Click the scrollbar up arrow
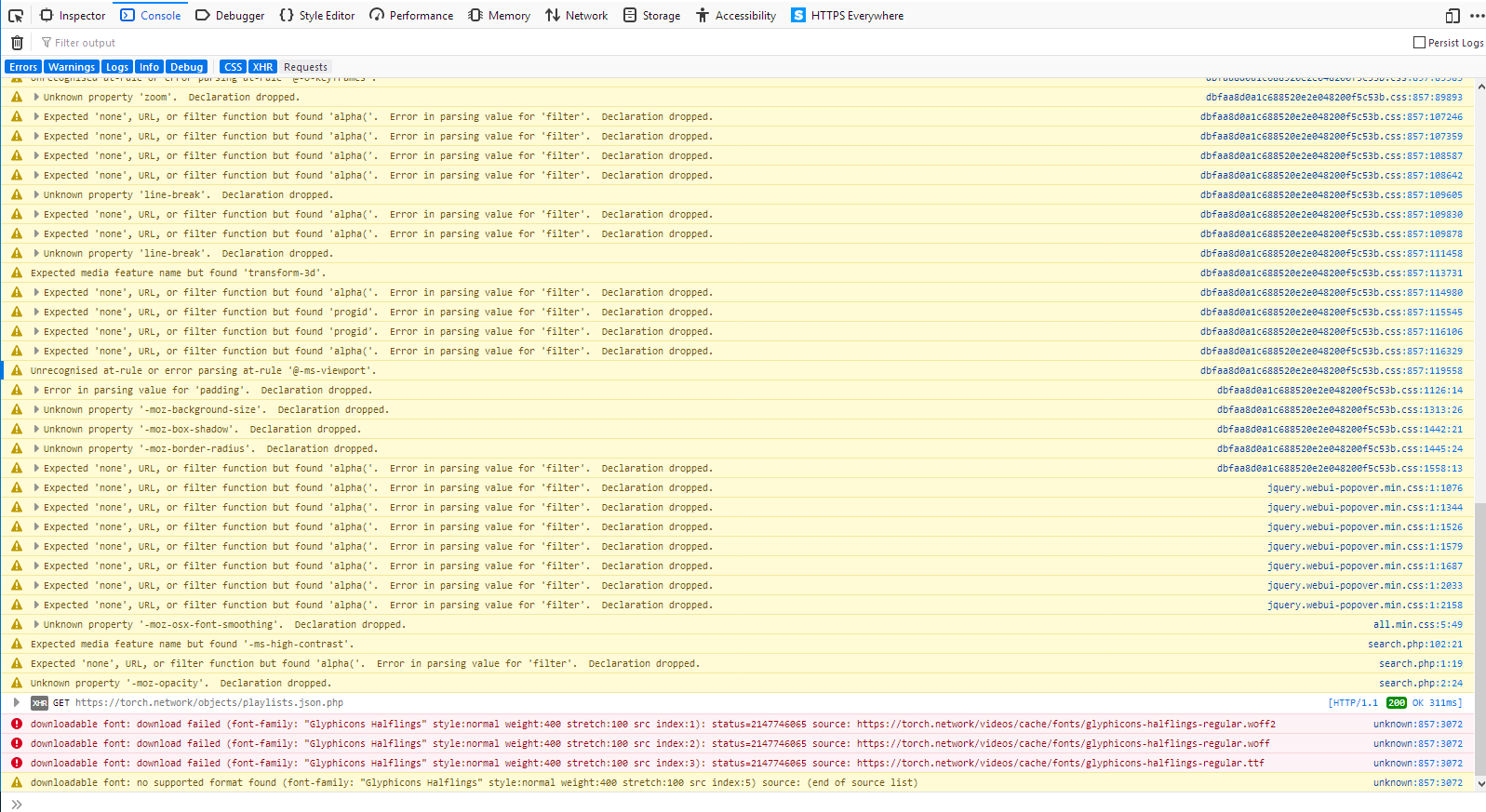The width and height of the screenshot is (1486, 812). (x=1479, y=86)
